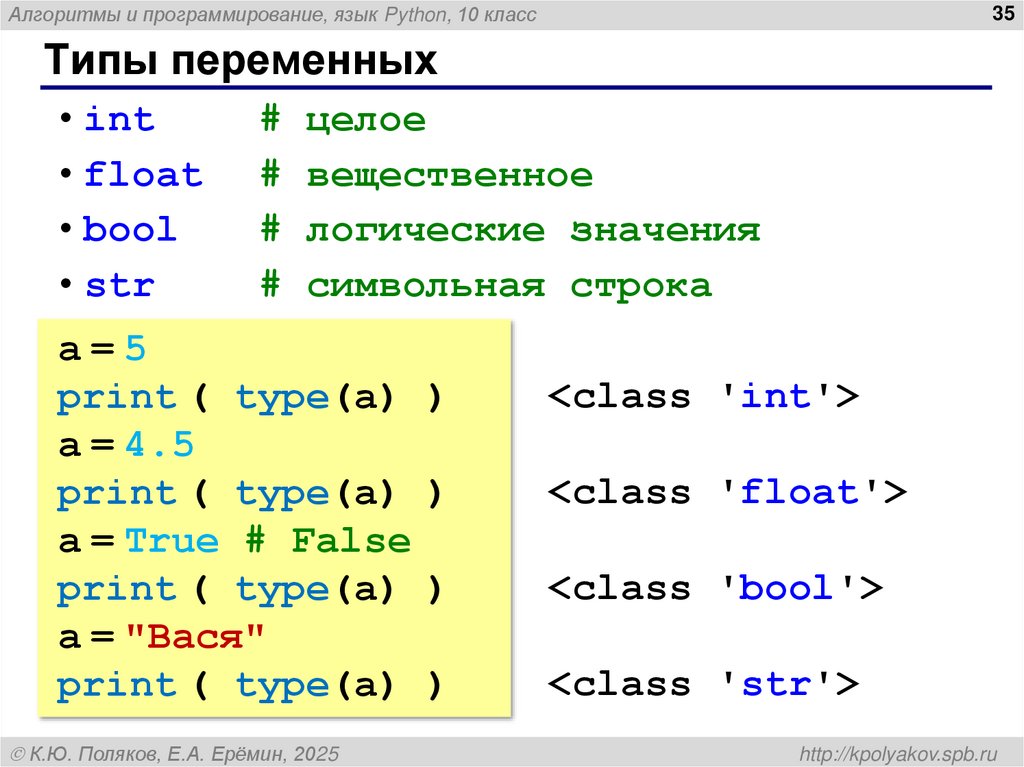Select the float type keyword

coord(143,174)
